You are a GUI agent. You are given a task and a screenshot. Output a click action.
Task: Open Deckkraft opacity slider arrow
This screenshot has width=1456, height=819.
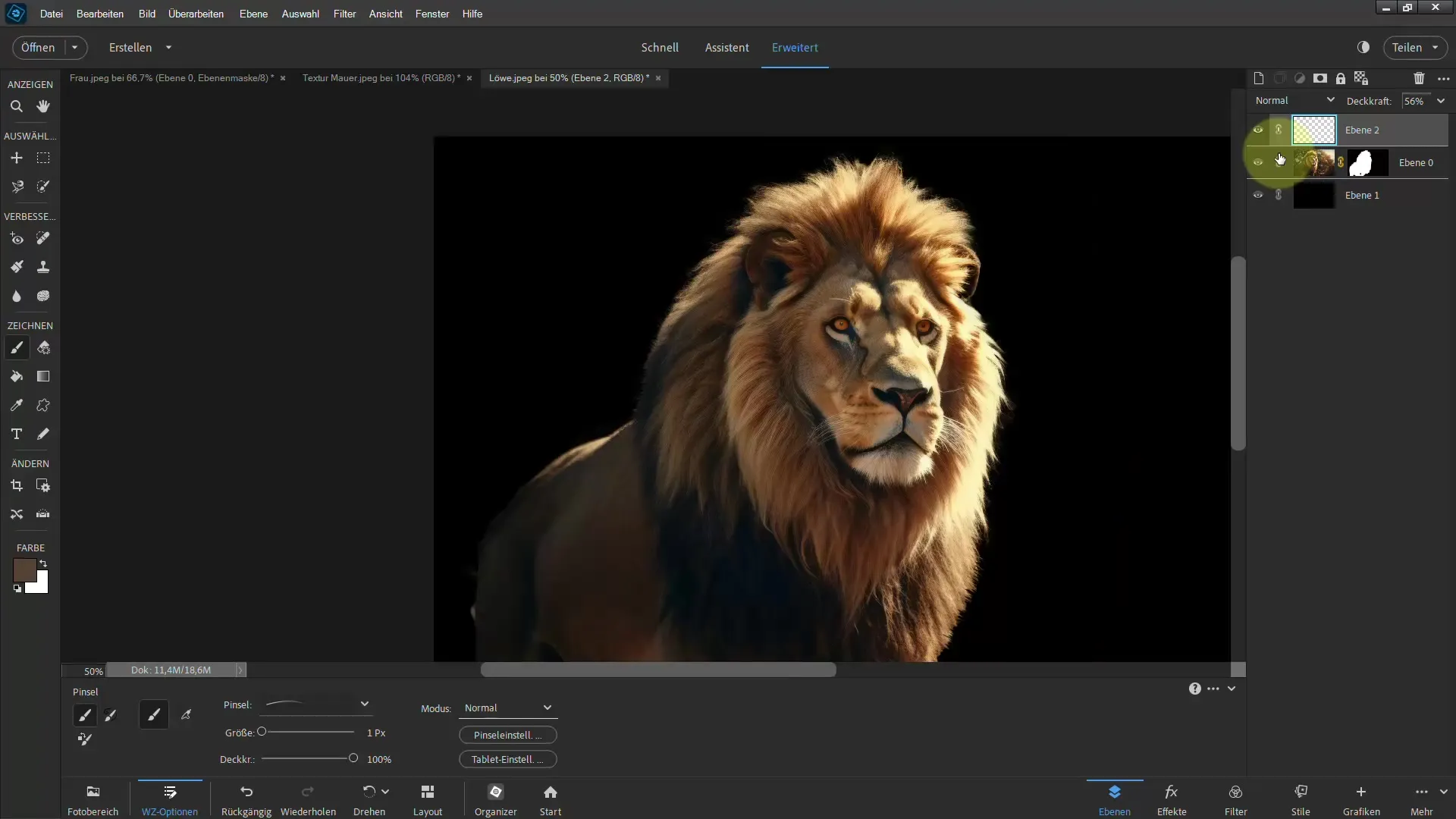click(1441, 101)
